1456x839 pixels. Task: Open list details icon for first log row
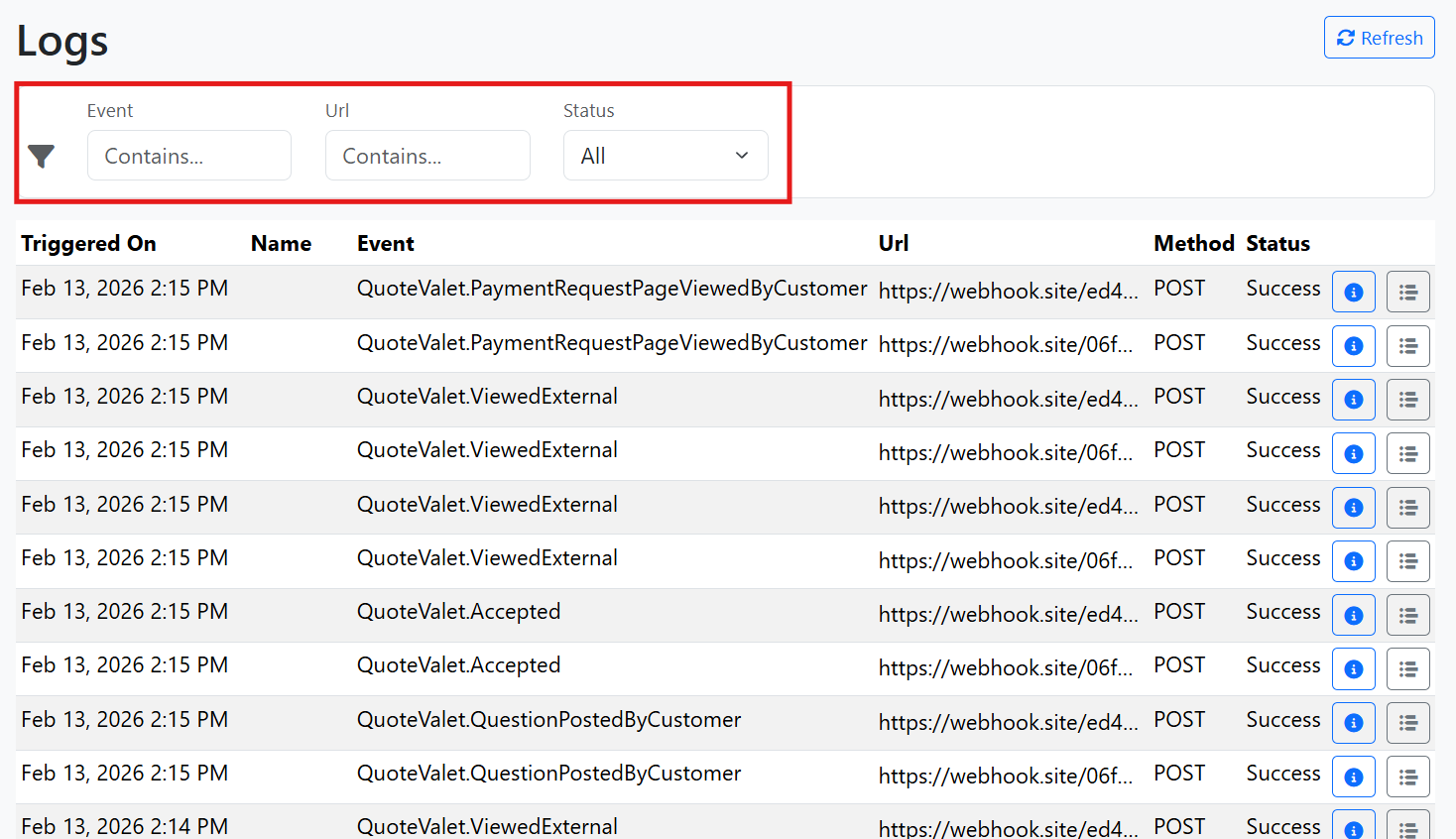[x=1407, y=292]
